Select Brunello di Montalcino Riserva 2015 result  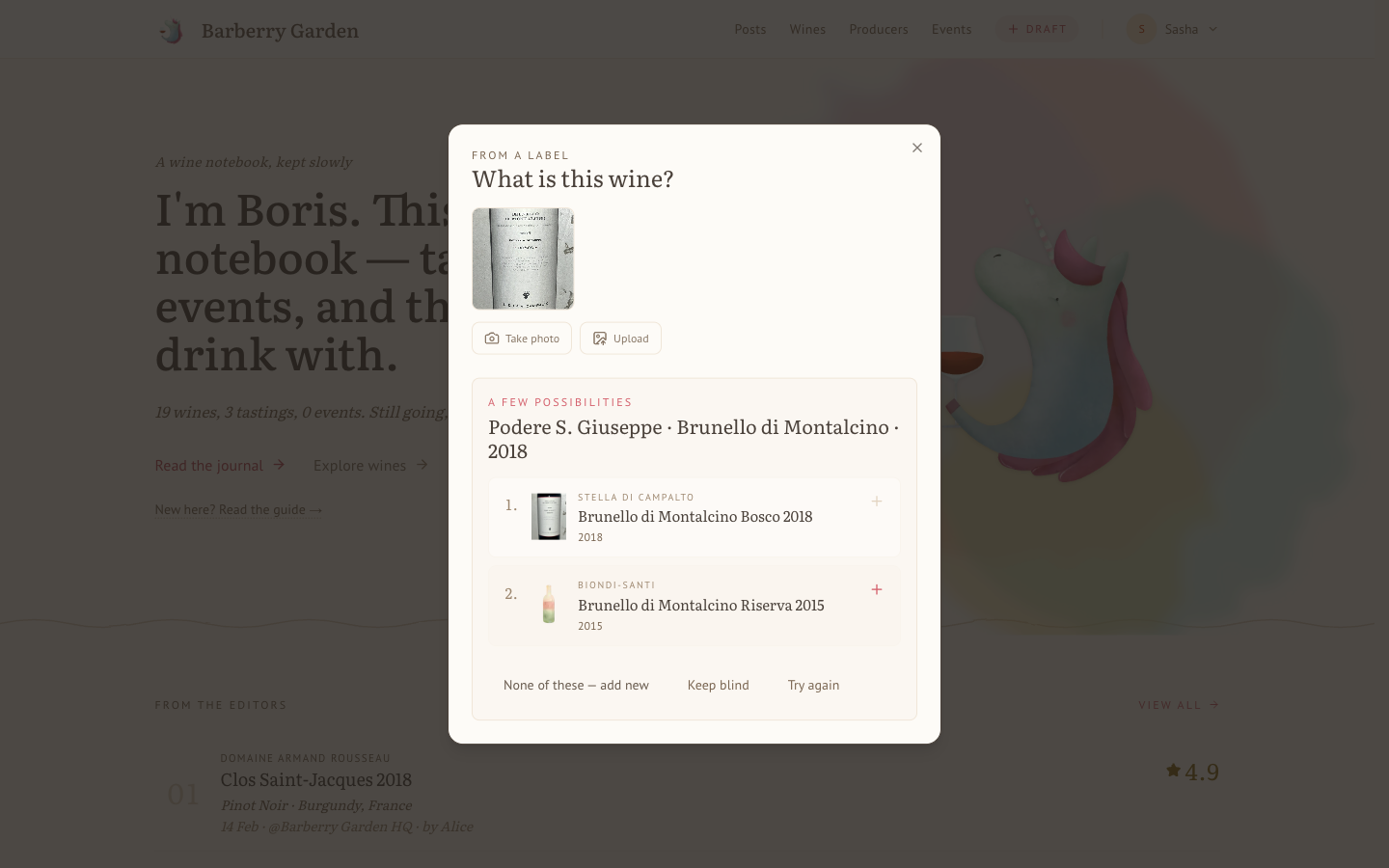[x=694, y=606]
